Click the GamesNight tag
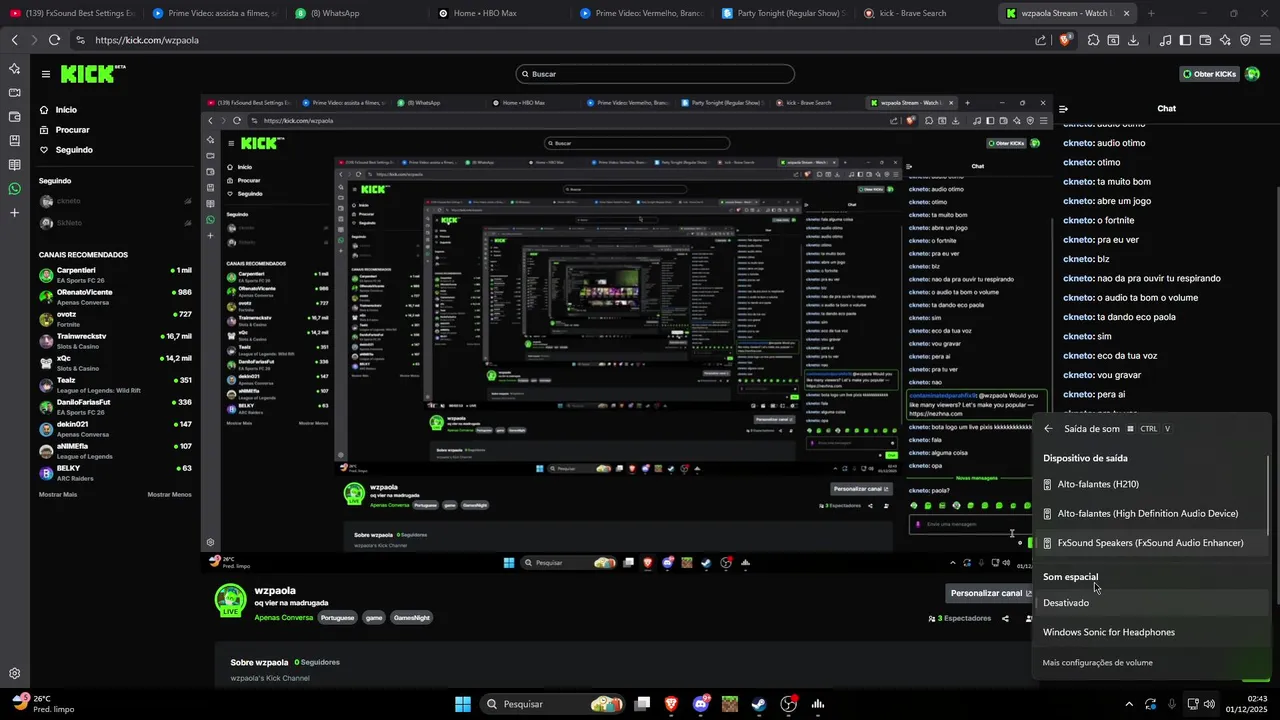The image size is (1280, 720). [x=411, y=618]
